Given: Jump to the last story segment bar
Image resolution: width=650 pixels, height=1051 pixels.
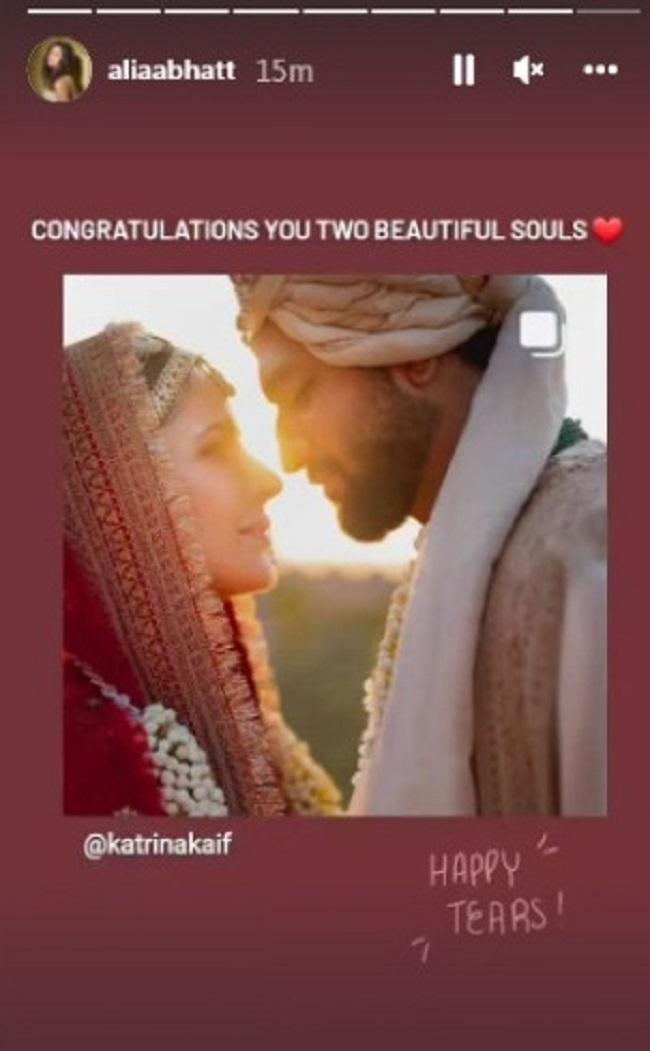Looking at the screenshot, I should tap(609, 11).
